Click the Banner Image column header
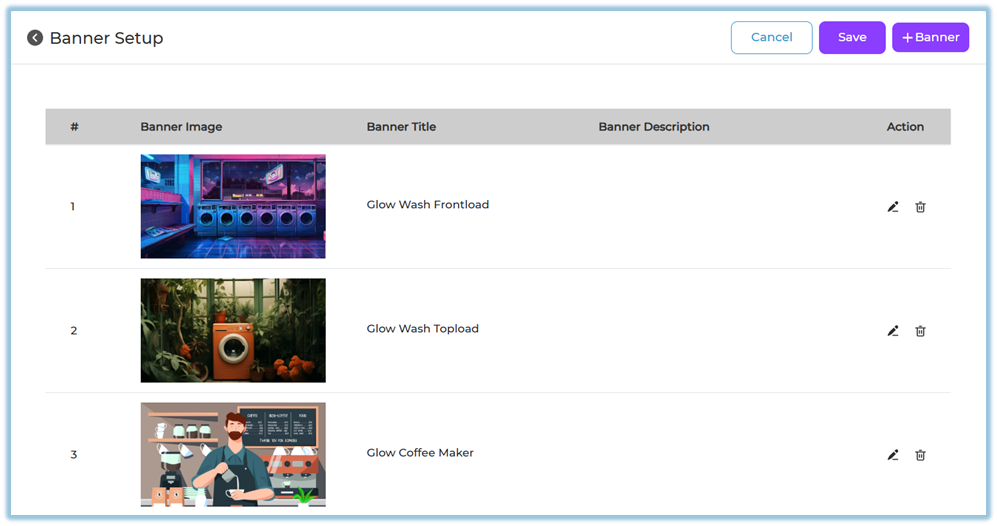Image resolution: width=997 pixels, height=526 pixels. point(181,127)
